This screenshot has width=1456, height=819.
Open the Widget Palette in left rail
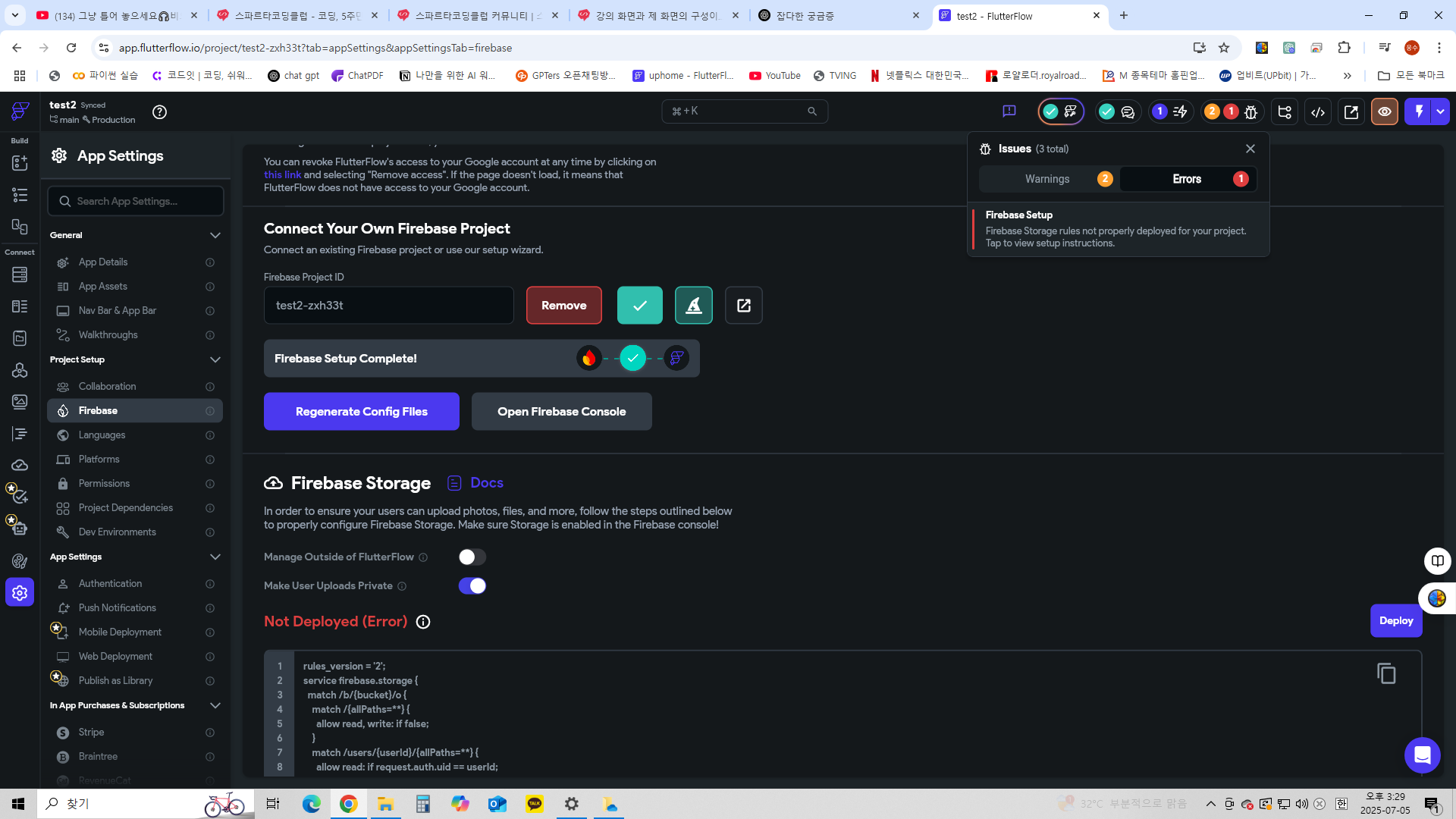[20, 163]
